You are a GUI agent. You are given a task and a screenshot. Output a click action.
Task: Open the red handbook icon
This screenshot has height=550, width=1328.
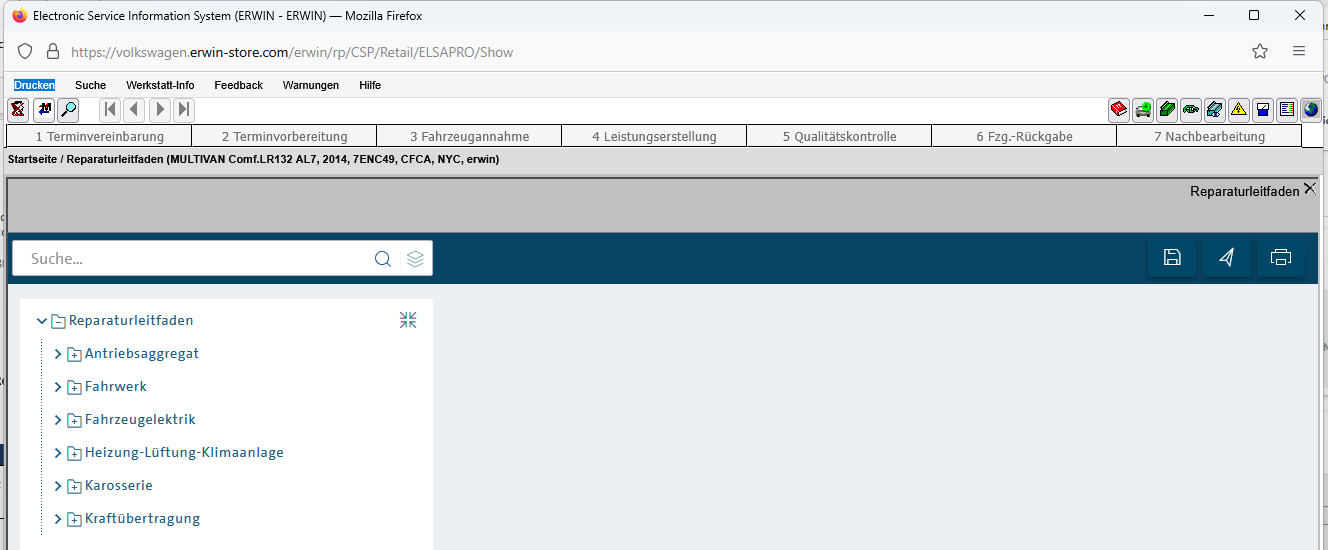coord(1119,110)
